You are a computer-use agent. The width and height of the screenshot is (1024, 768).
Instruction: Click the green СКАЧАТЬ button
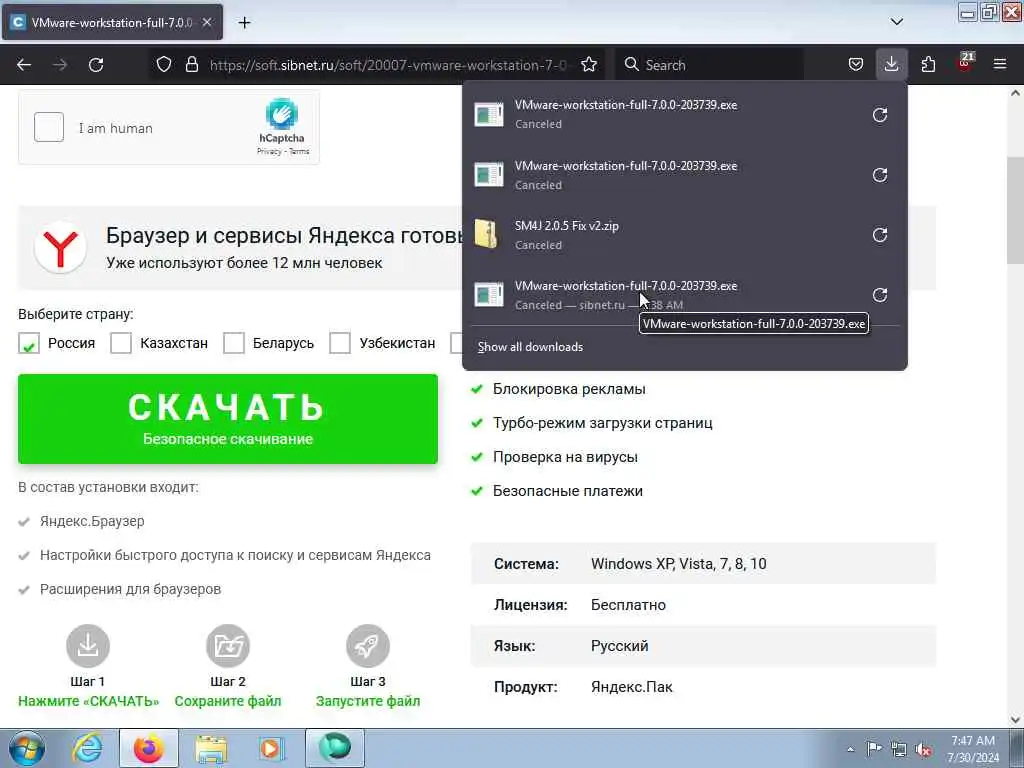click(228, 419)
